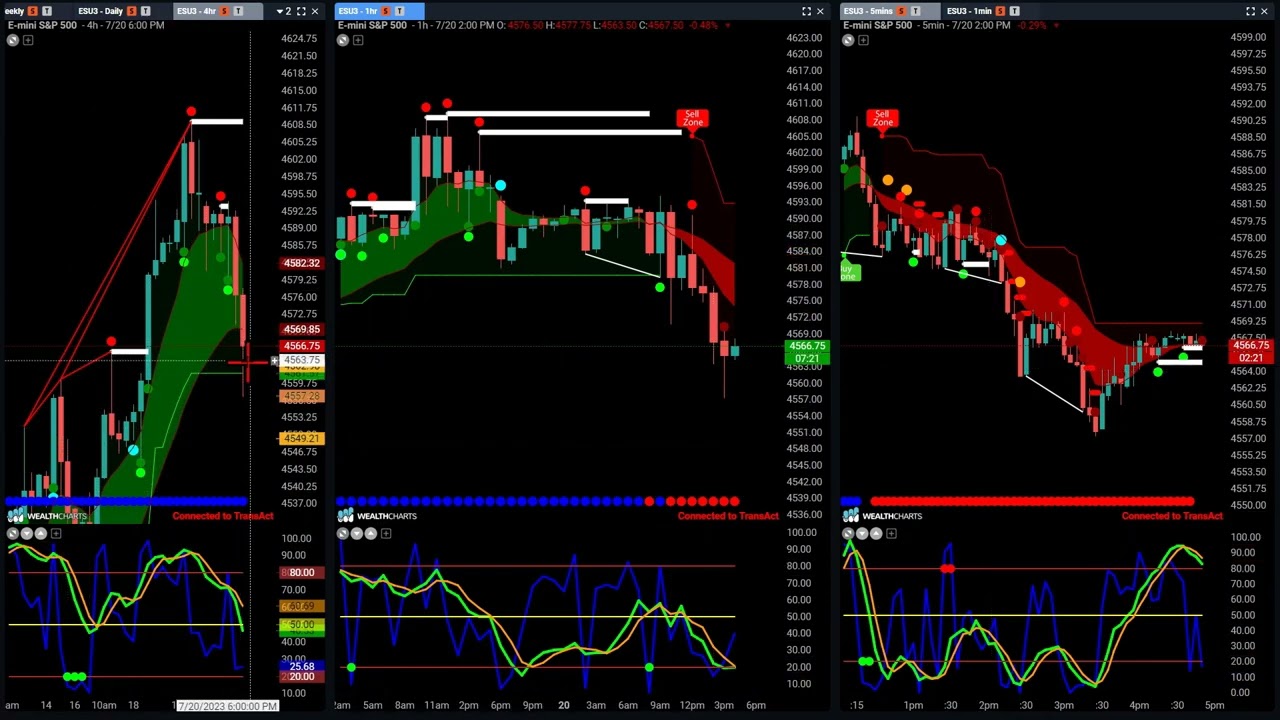
Task: Click the orange S badge on 1min tab
Action: (999, 11)
